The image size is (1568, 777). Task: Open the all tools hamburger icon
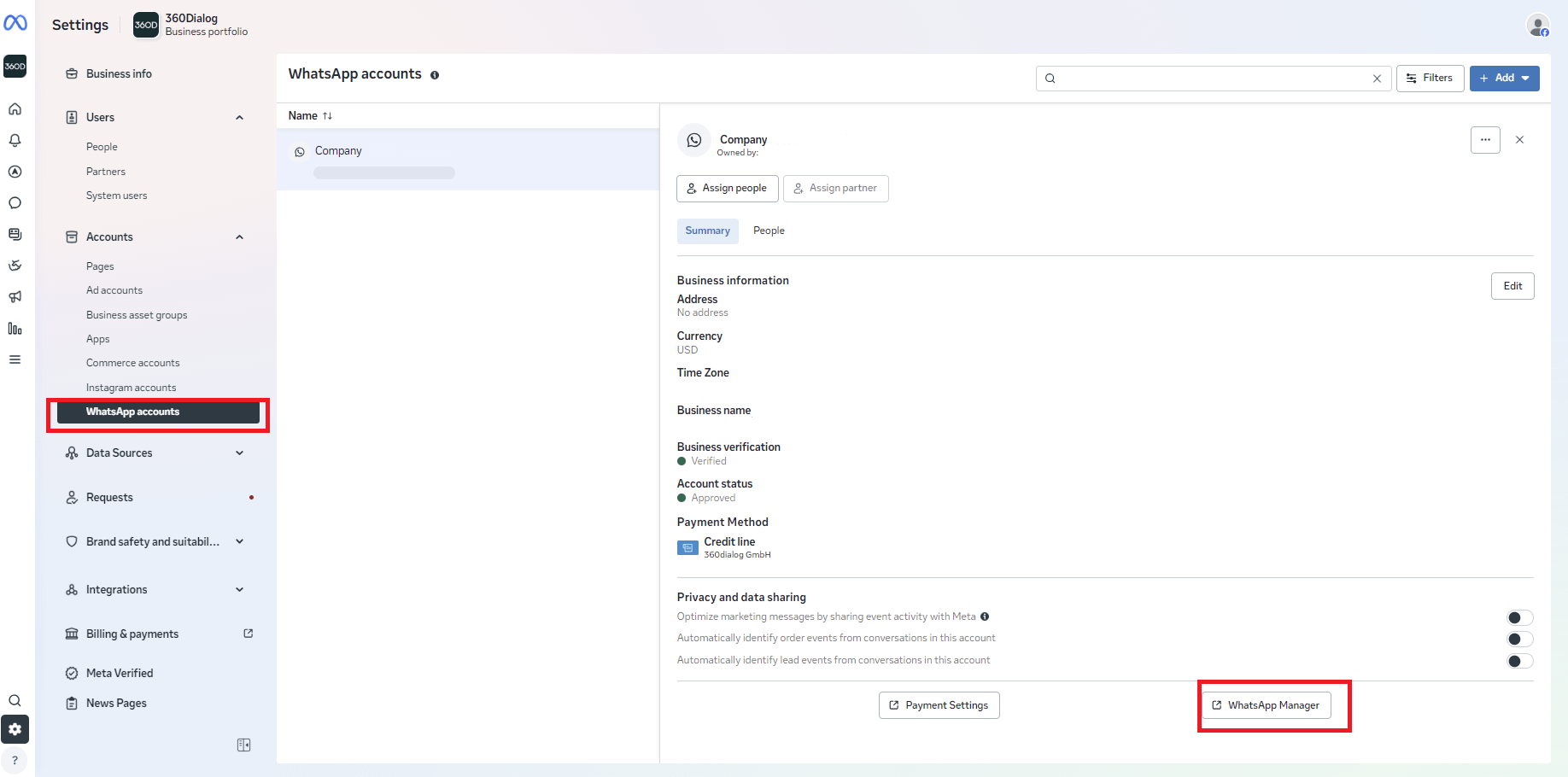tap(15, 359)
